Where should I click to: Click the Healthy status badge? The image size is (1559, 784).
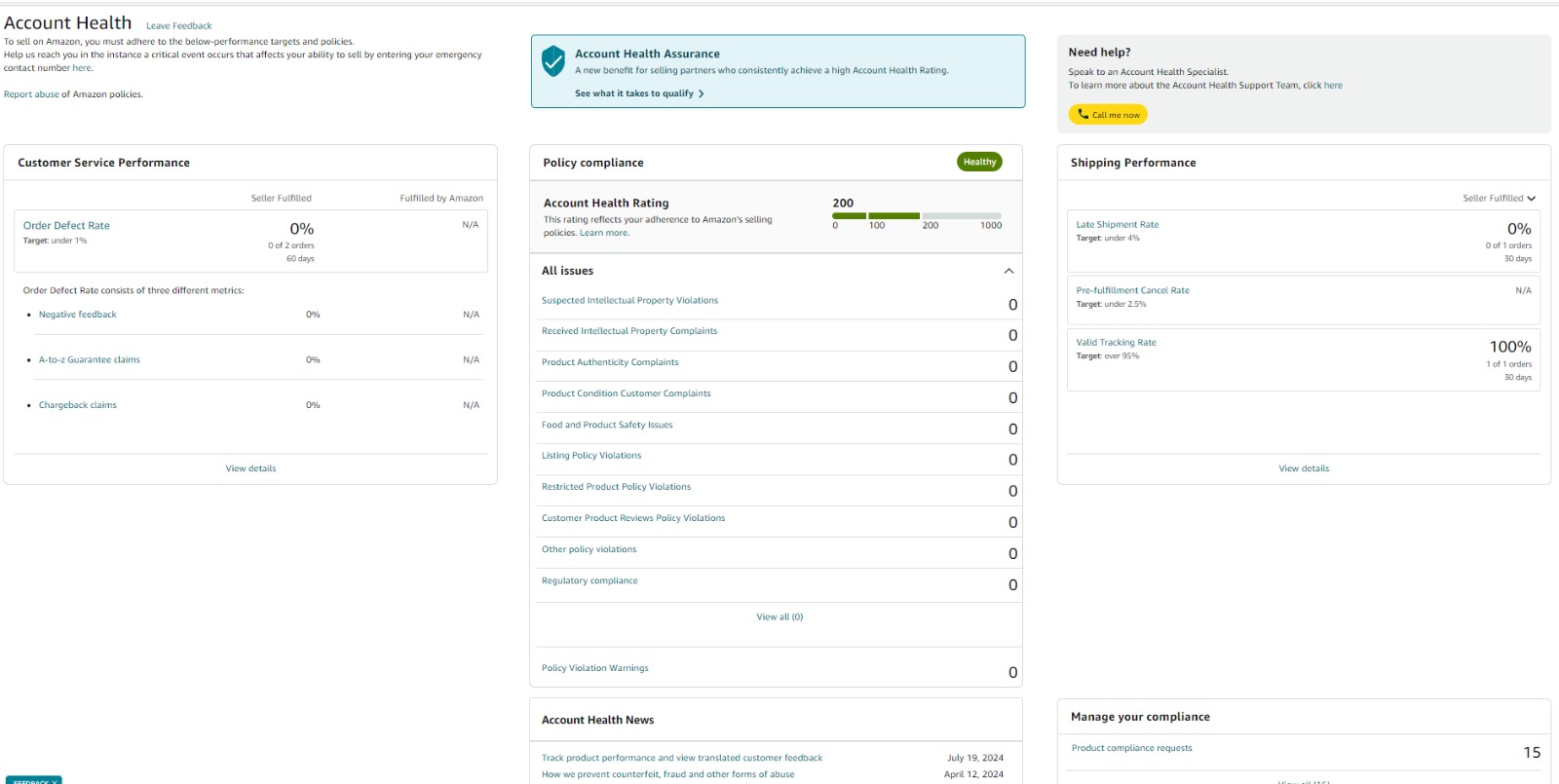coord(979,162)
